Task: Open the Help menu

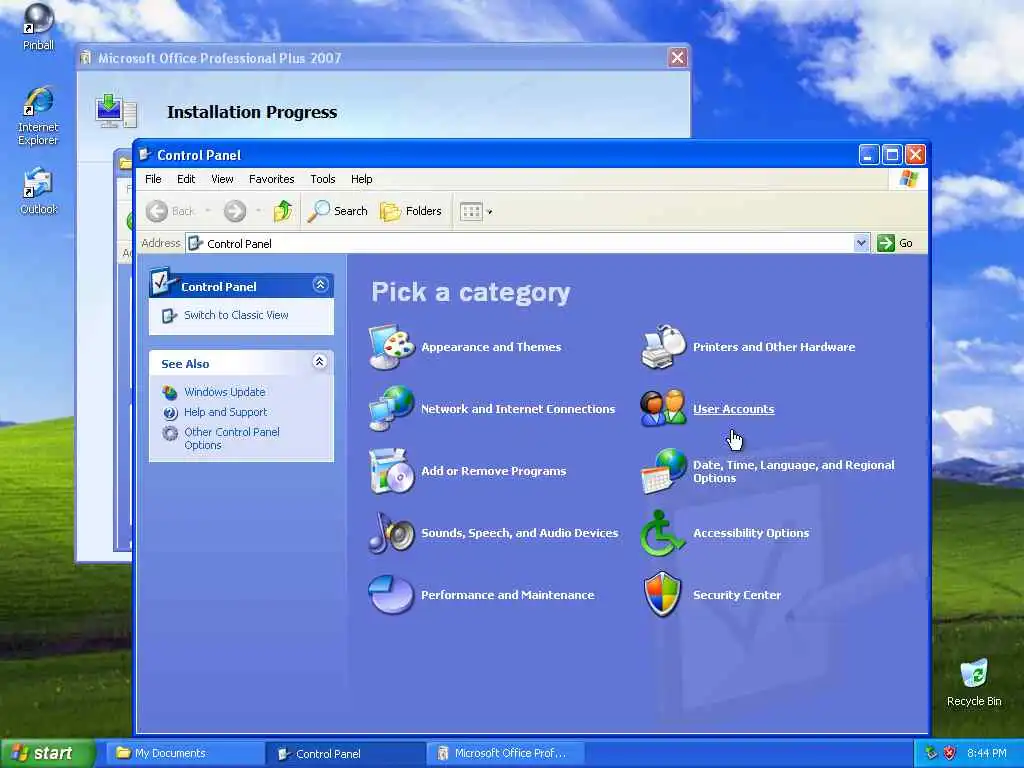Action: click(361, 179)
